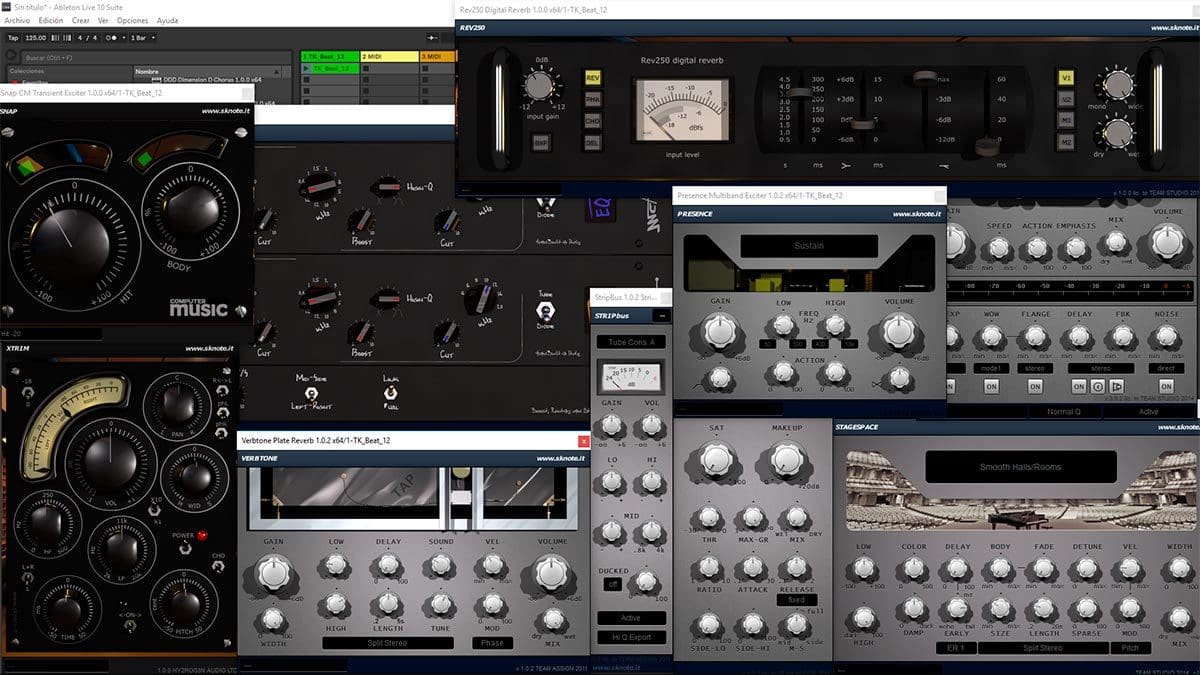Enable the DEL mode button on Rev250
This screenshot has height=675, width=1200.
[x=593, y=142]
